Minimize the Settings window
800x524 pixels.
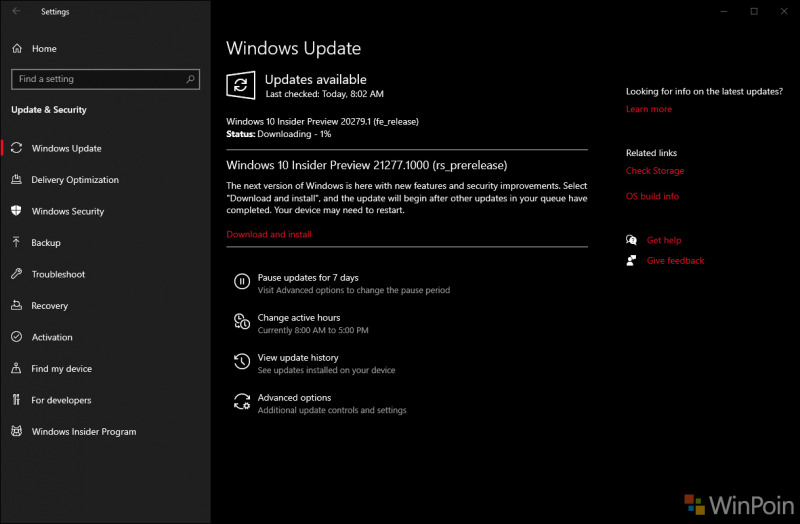coord(723,11)
